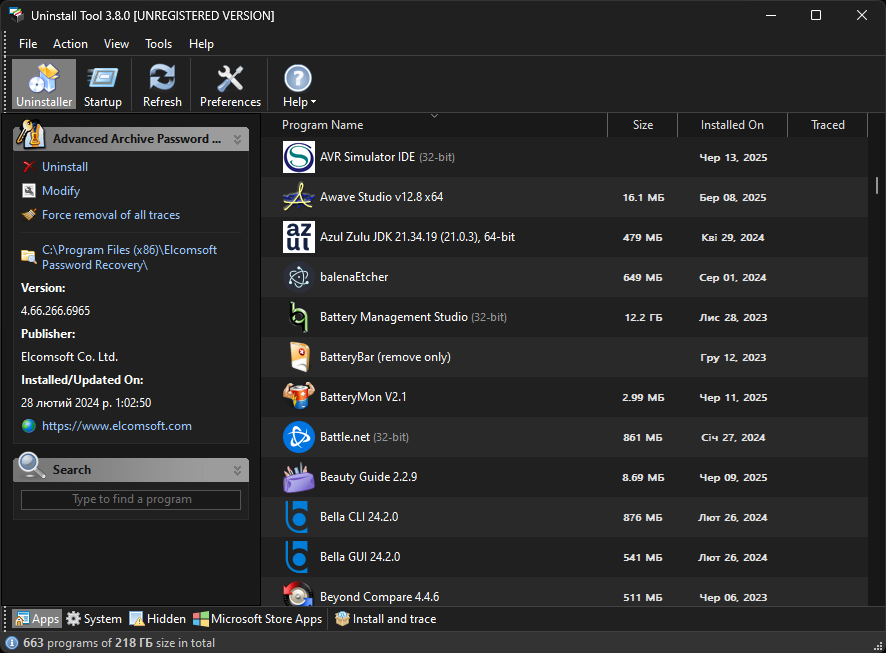The height and width of the screenshot is (653, 886).
Task: Switch to Microsoft Store Apps tab
Action: (258, 619)
